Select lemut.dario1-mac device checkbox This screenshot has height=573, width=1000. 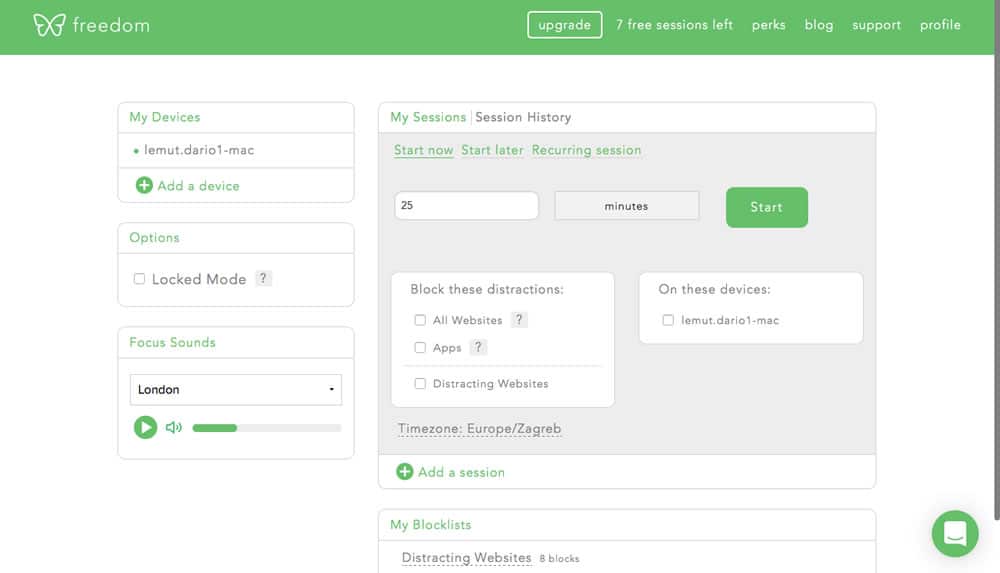668,320
